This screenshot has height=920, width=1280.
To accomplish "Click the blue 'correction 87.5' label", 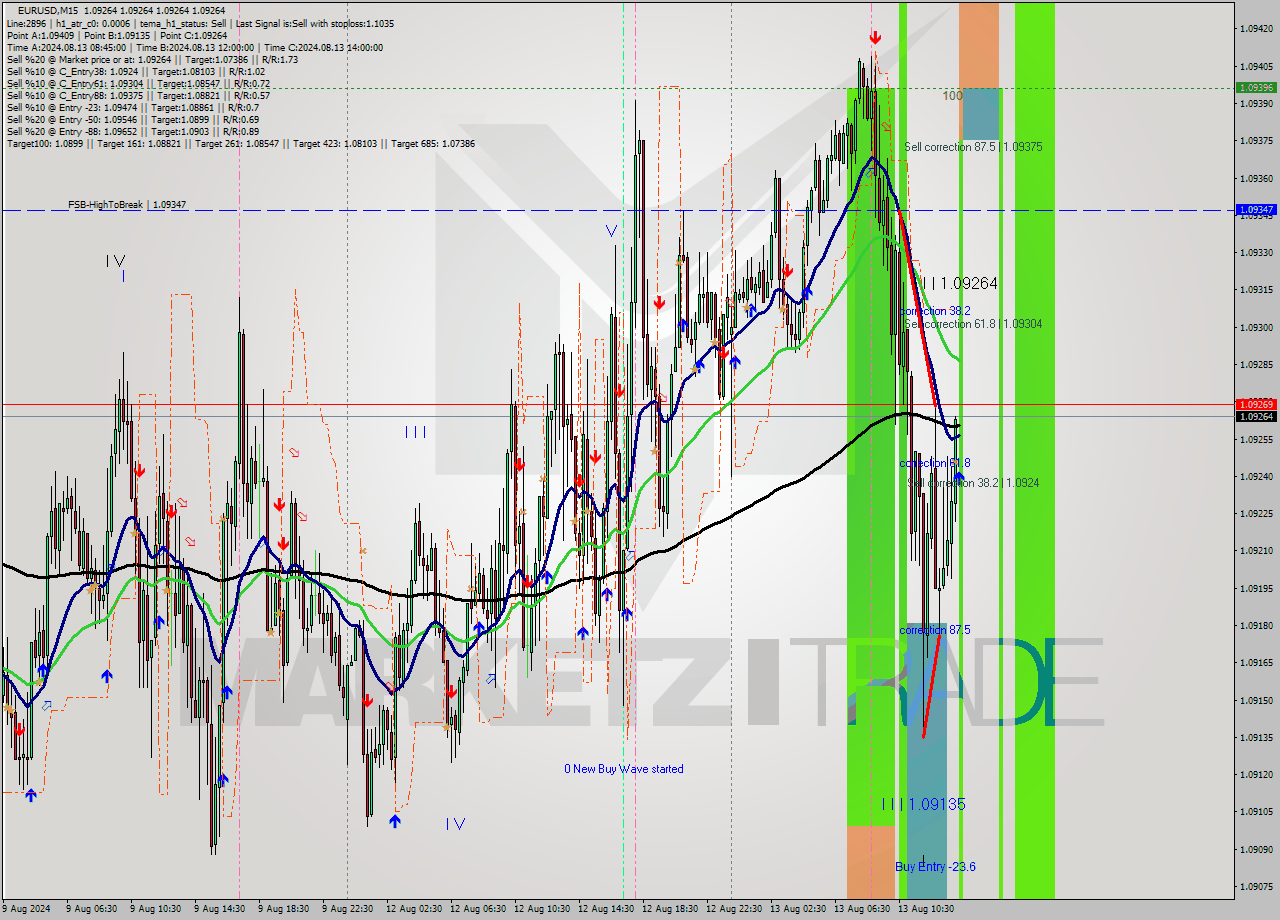I will coord(935,630).
